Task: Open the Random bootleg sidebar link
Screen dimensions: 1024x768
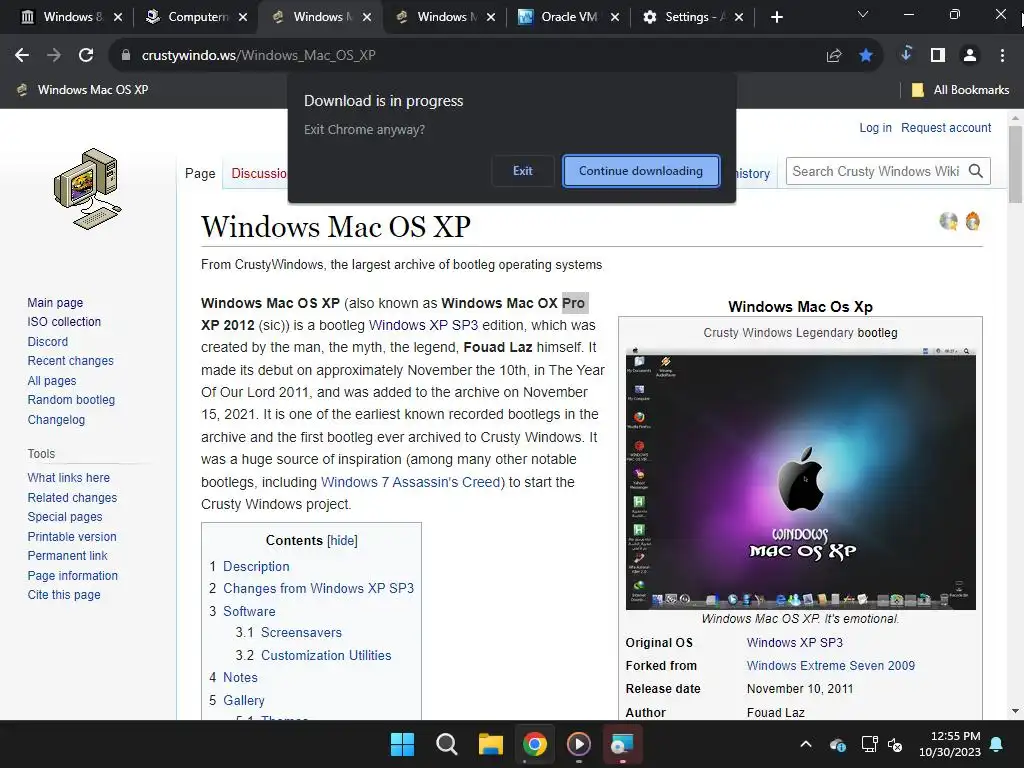Action: pos(71,400)
